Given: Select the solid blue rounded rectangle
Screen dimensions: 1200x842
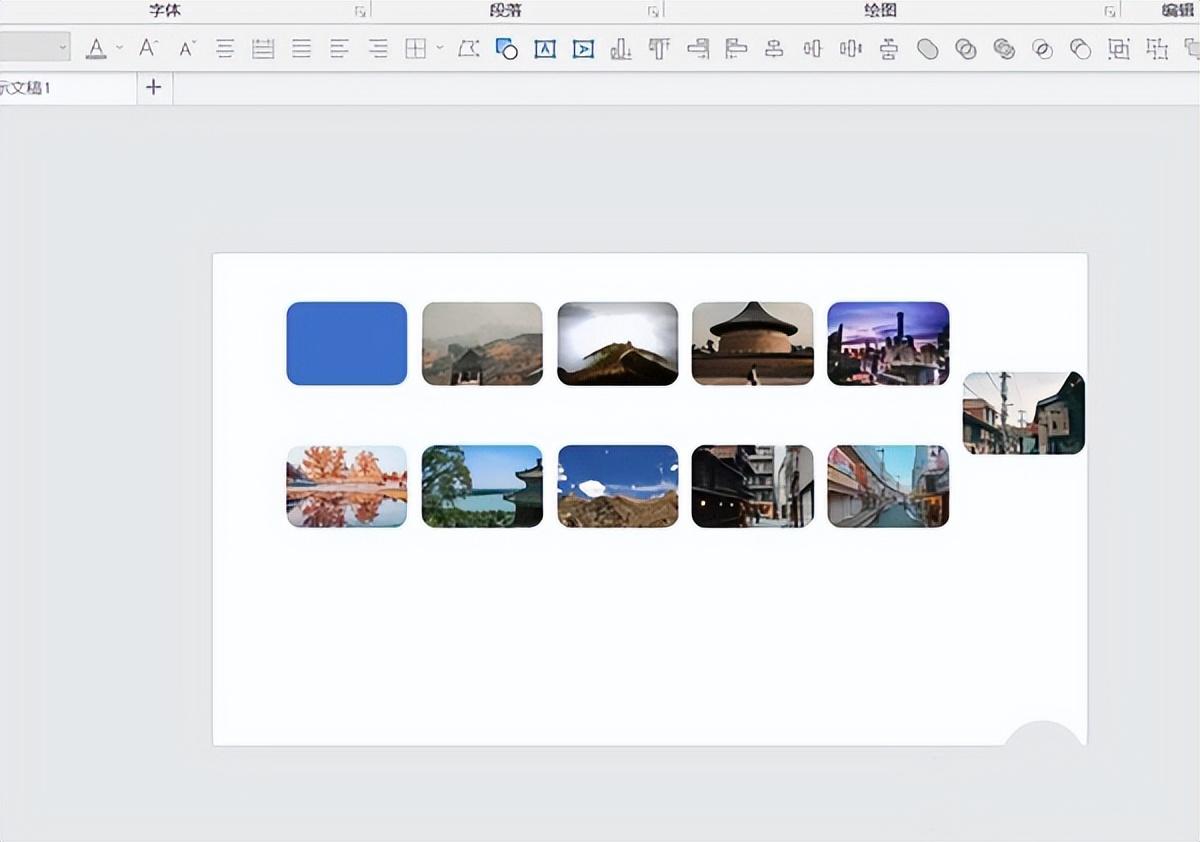Looking at the screenshot, I should coord(346,343).
